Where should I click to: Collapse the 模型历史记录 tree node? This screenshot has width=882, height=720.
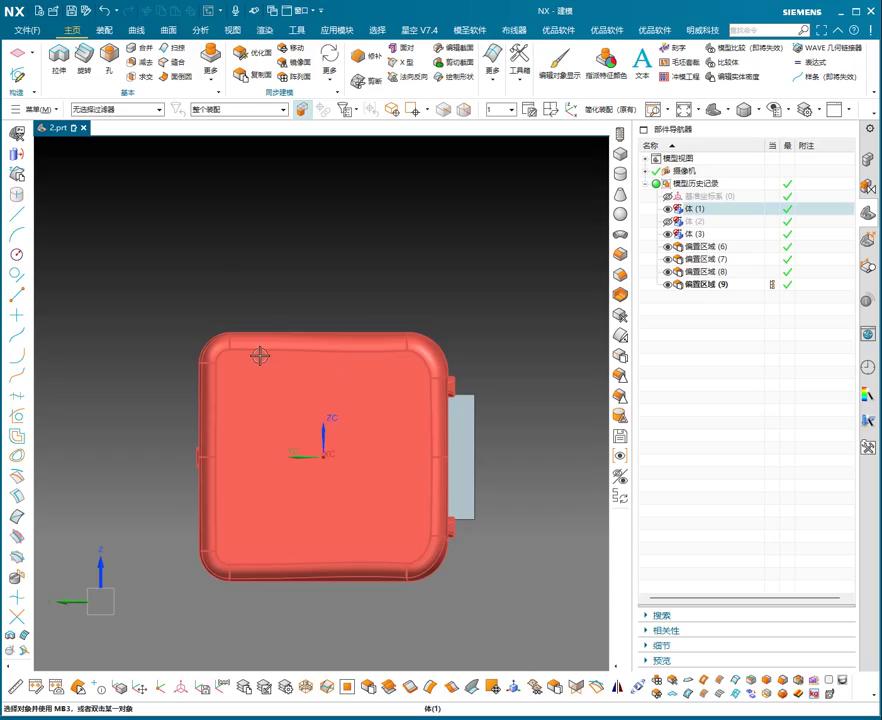[645, 184]
